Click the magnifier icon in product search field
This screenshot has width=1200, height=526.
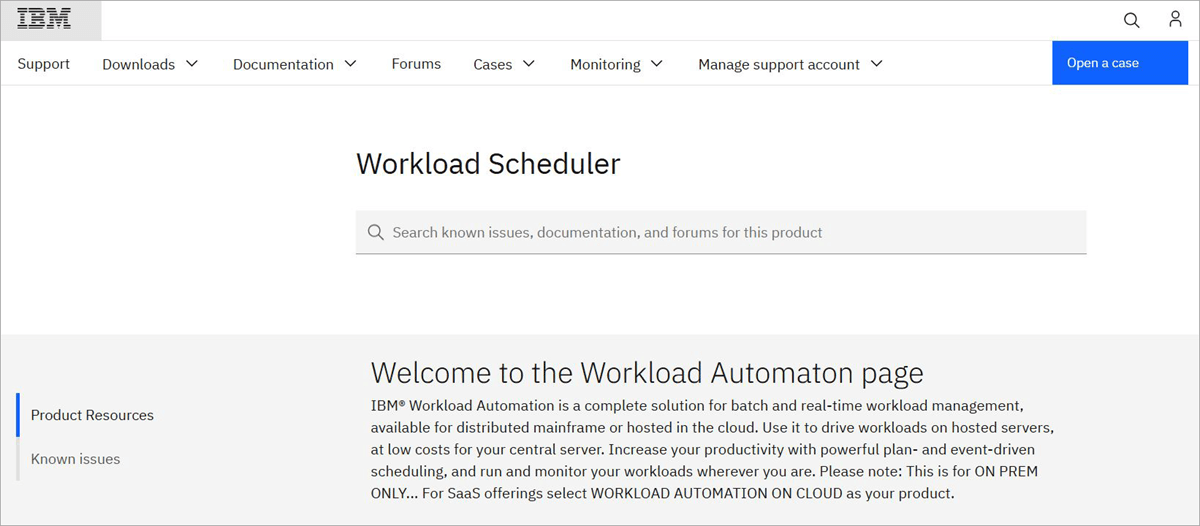pos(376,232)
